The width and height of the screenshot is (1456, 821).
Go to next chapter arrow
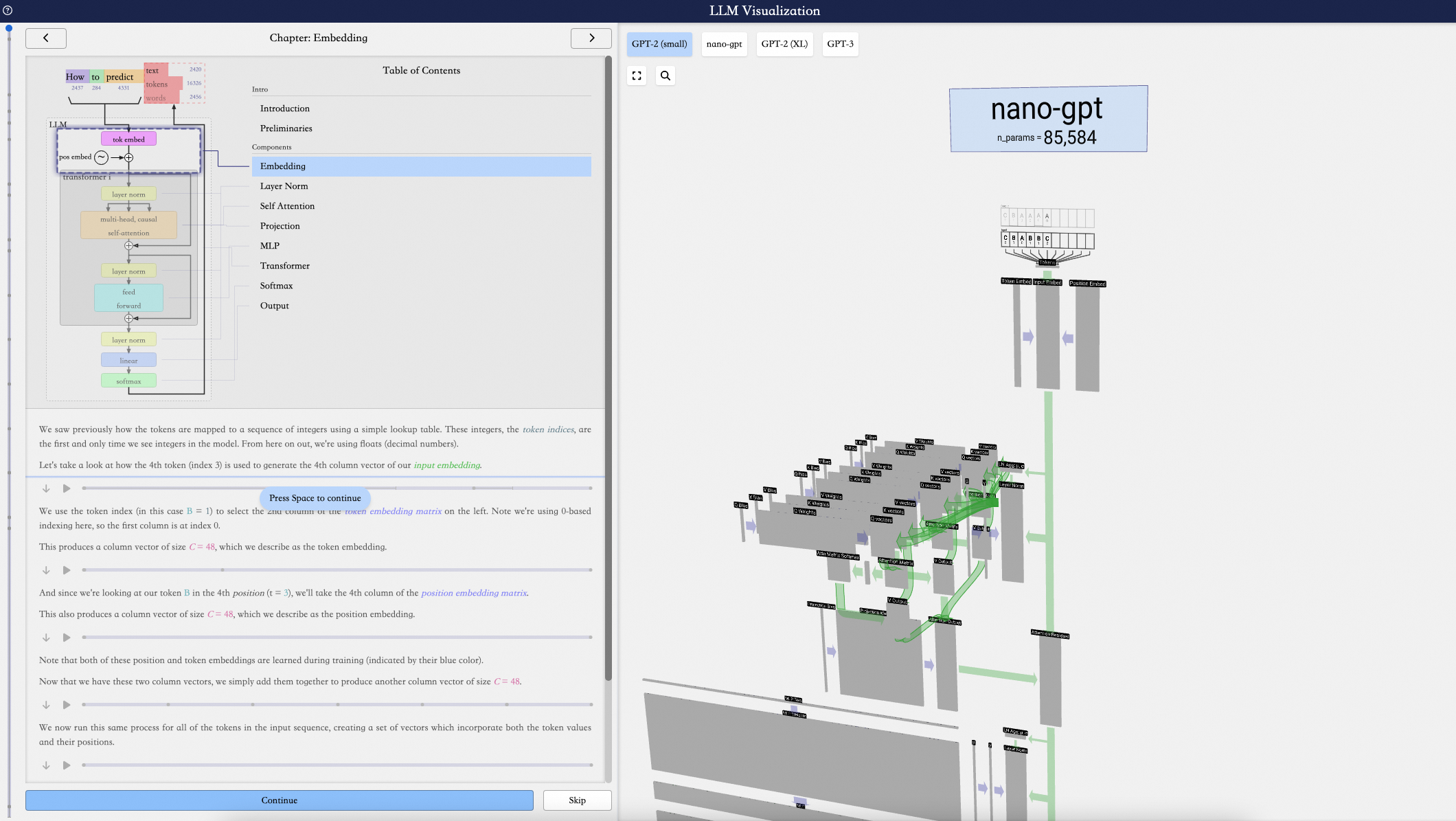pyautogui.click(x=591, y=38)
